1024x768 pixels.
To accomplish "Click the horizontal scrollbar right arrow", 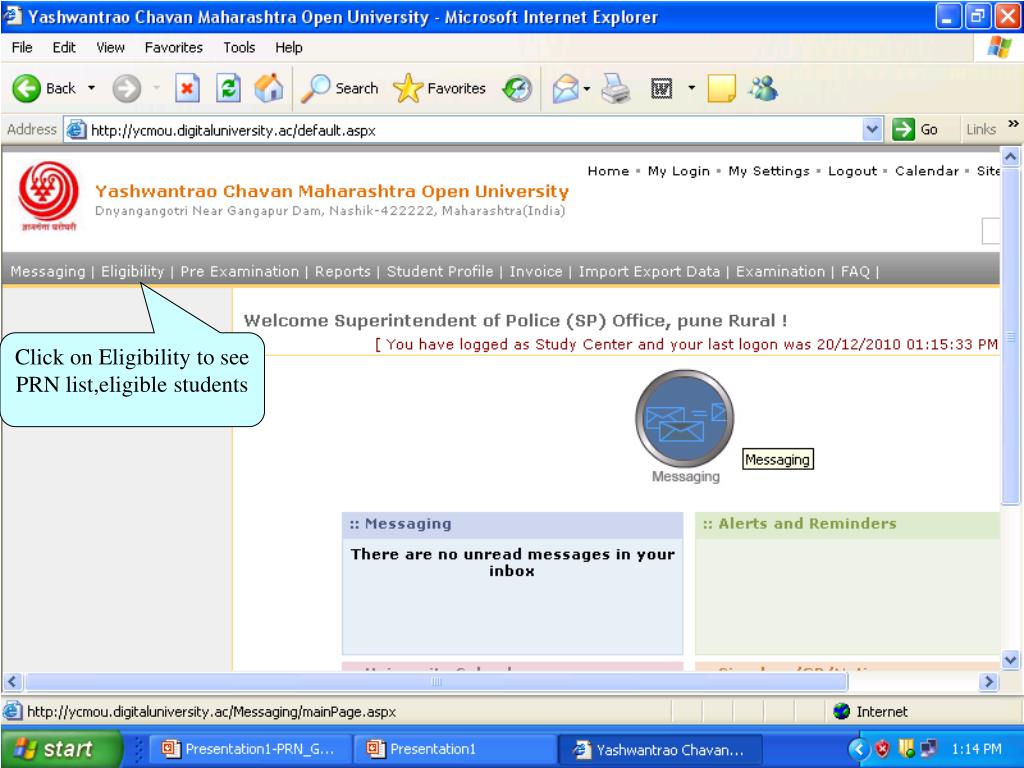I will point(989,682).
